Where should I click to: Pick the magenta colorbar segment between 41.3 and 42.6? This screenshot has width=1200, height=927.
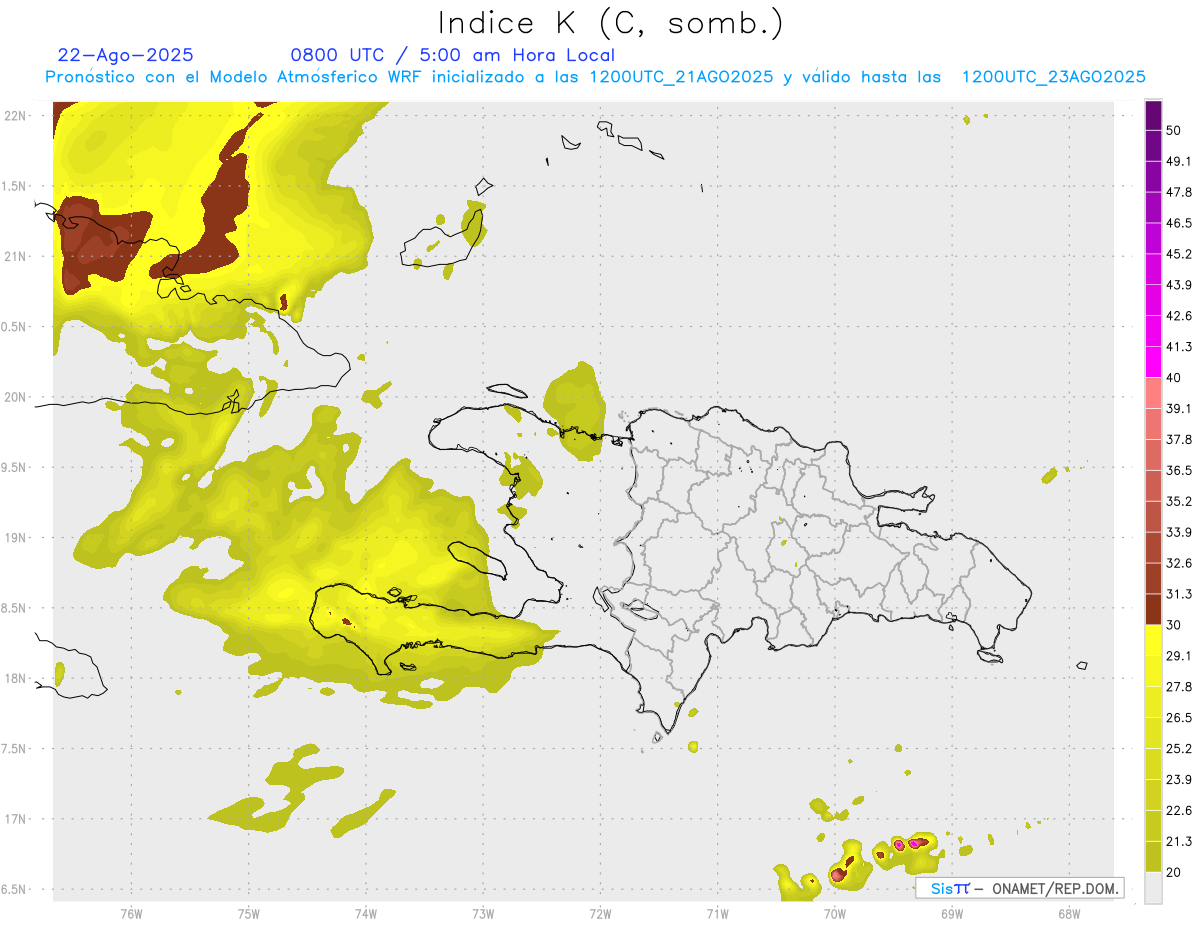tap(1153, 331)
